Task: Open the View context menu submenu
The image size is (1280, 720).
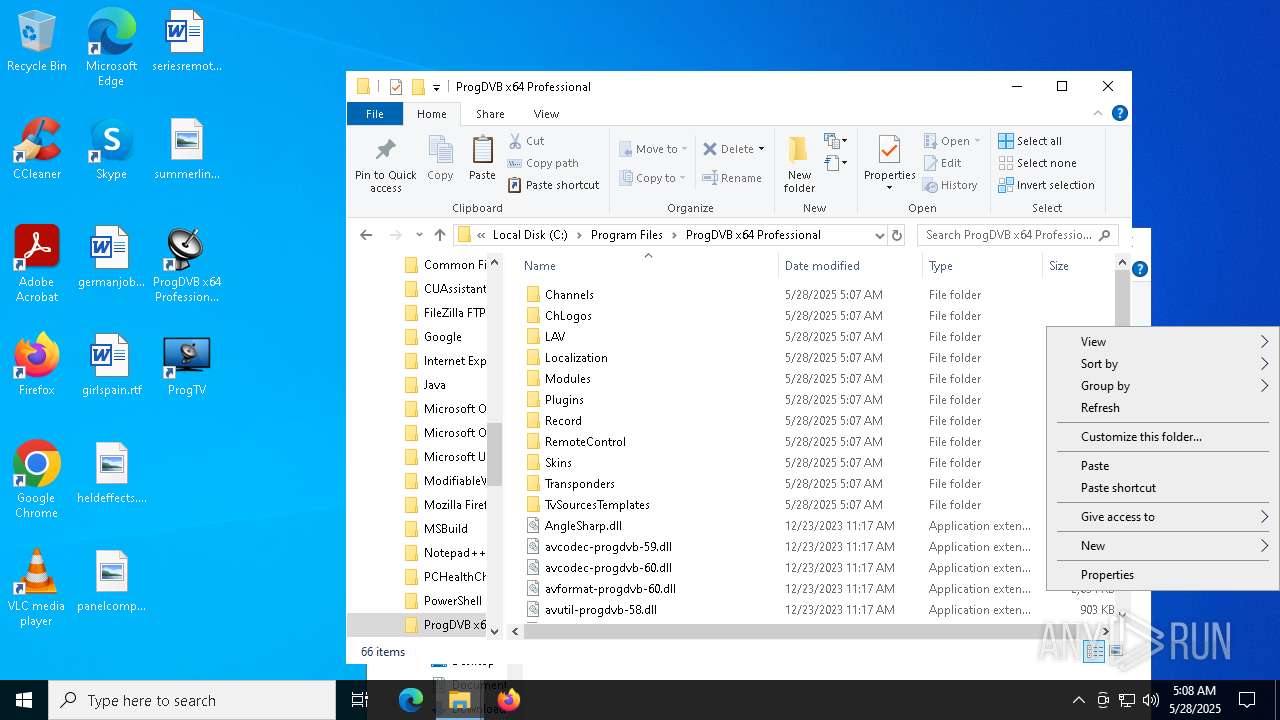Action: 1163,342
